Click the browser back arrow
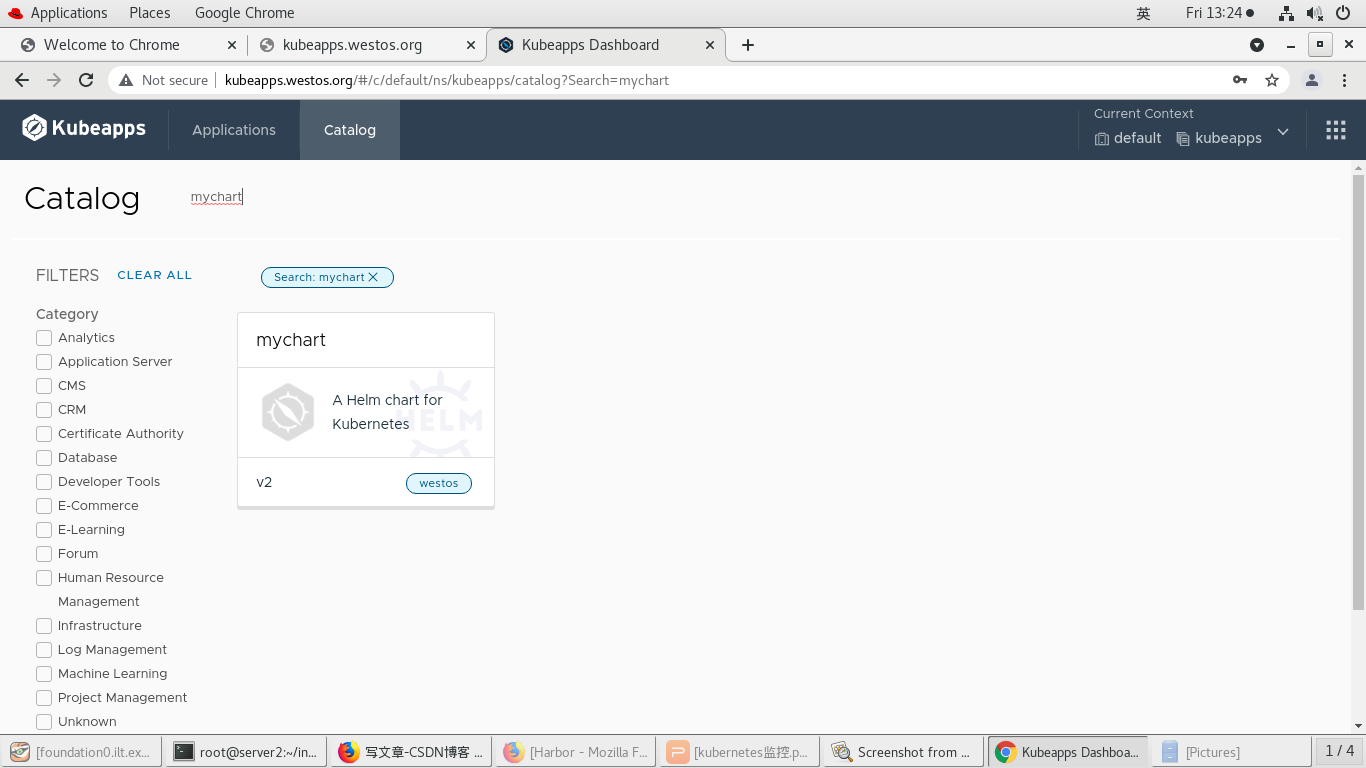 coord(22,80)
